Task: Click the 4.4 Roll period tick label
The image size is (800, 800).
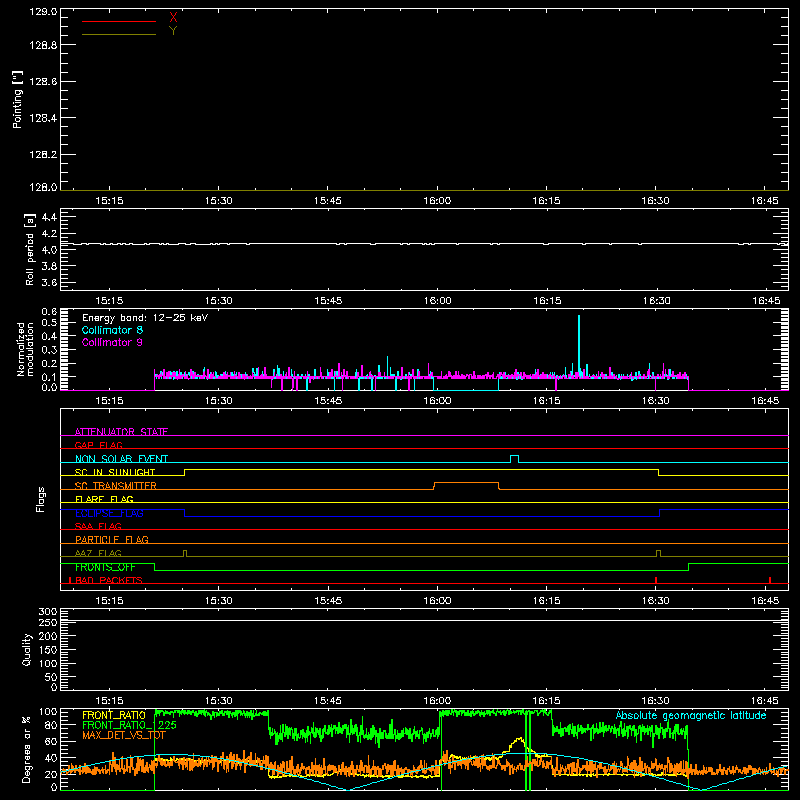Action: pyautogui.click(x=49, y=217)
